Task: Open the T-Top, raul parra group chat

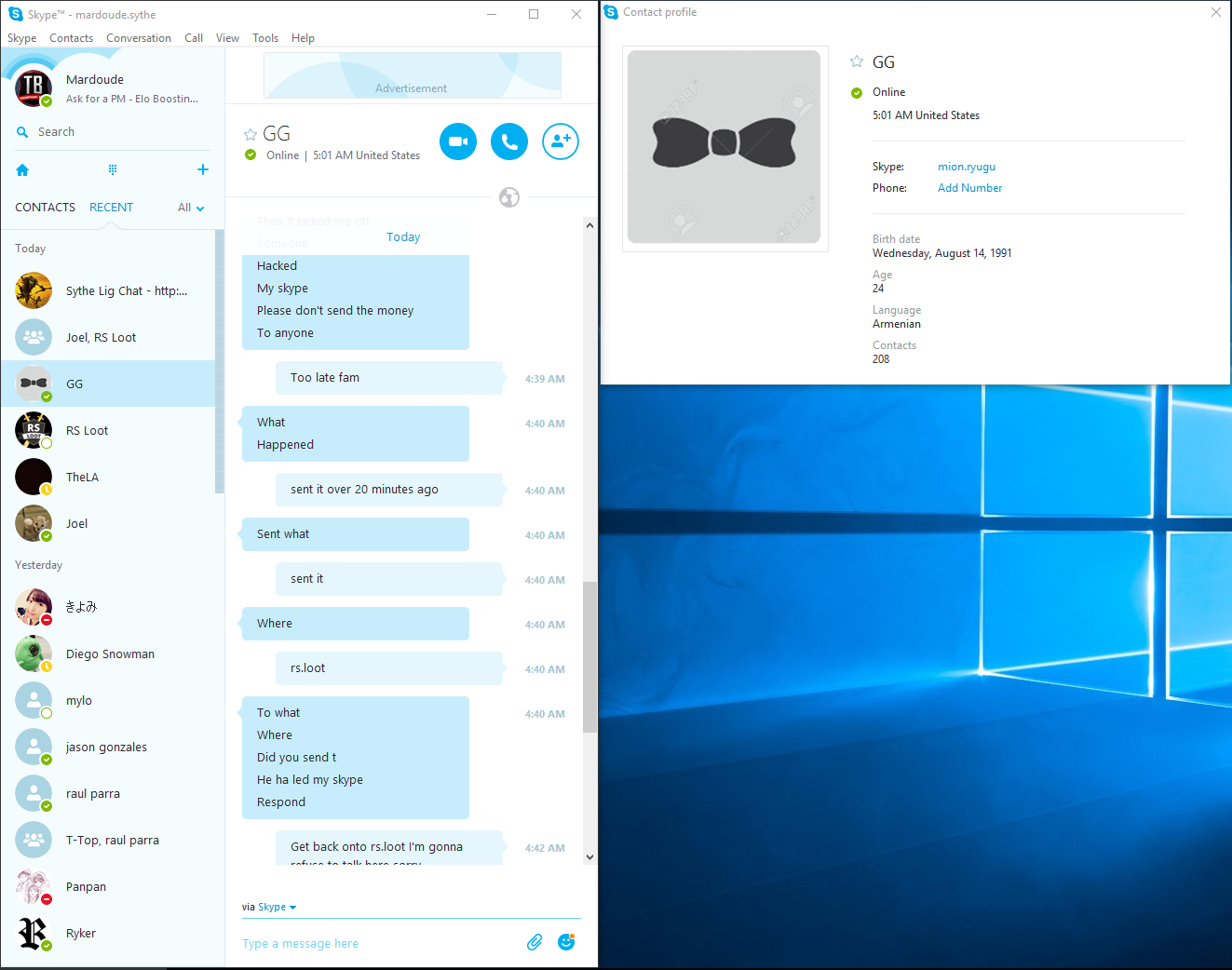Action: pyautogui.click(x=108, y=840)
